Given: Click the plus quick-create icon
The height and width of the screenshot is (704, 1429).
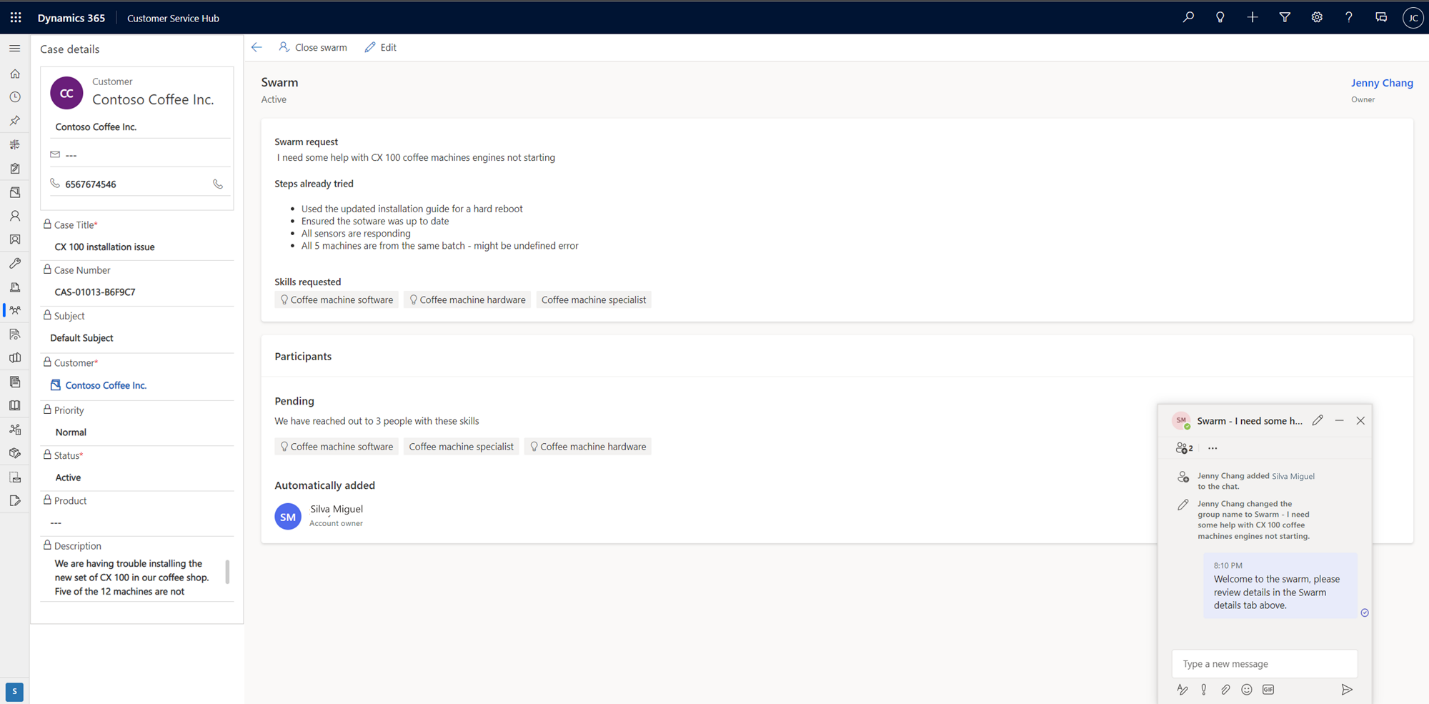Looking at the screenshot, I should pyautogui.click(x=1252, y=17).
